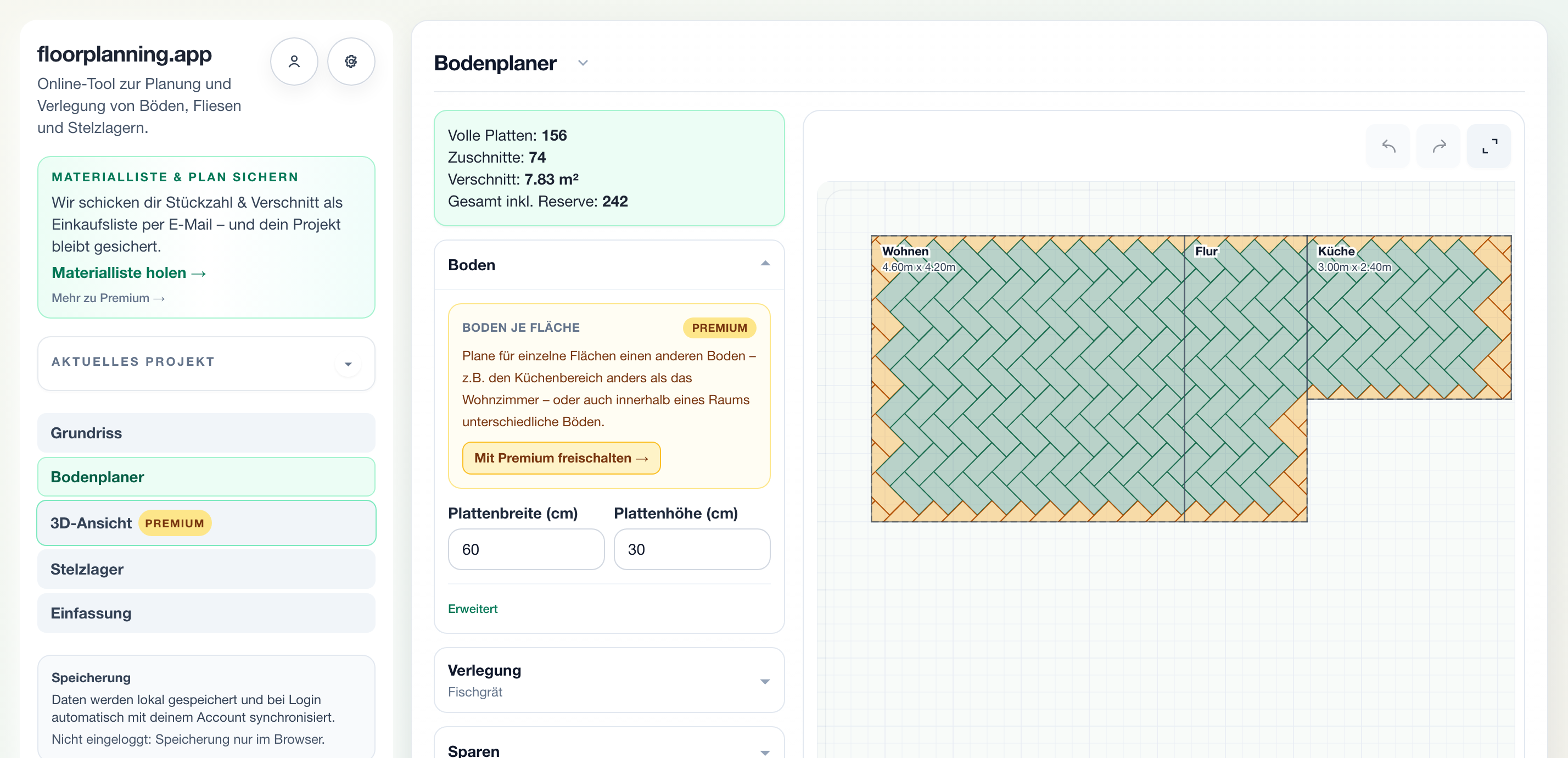The height and width of the screenshot is (758, 1568).
Task: Click the floorplanning.app logo title
Action: [125, 54]
